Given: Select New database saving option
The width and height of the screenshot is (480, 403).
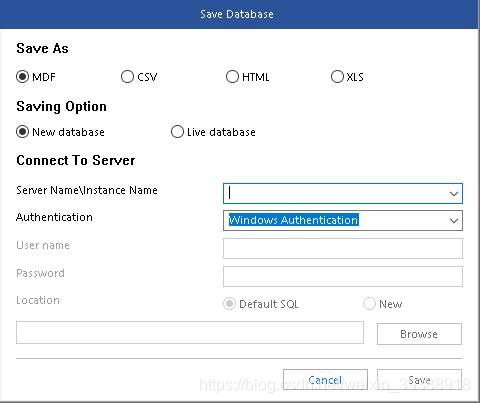Looking at the screenshot, I should tap(23, 132).
